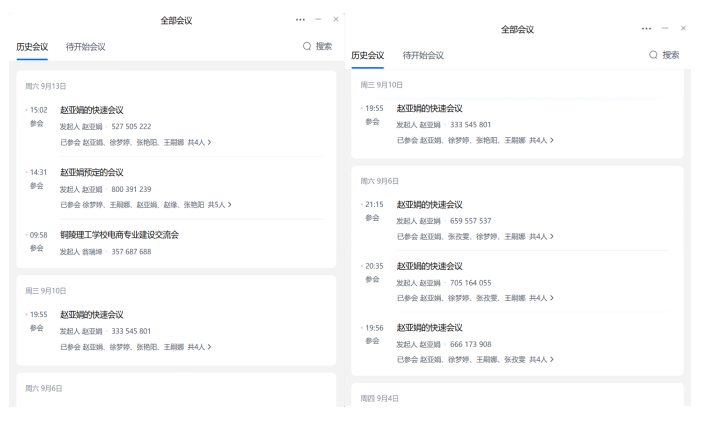The image size is (703, 427).
Task: Click the search icon in right window
Action: tap(654, 55)
